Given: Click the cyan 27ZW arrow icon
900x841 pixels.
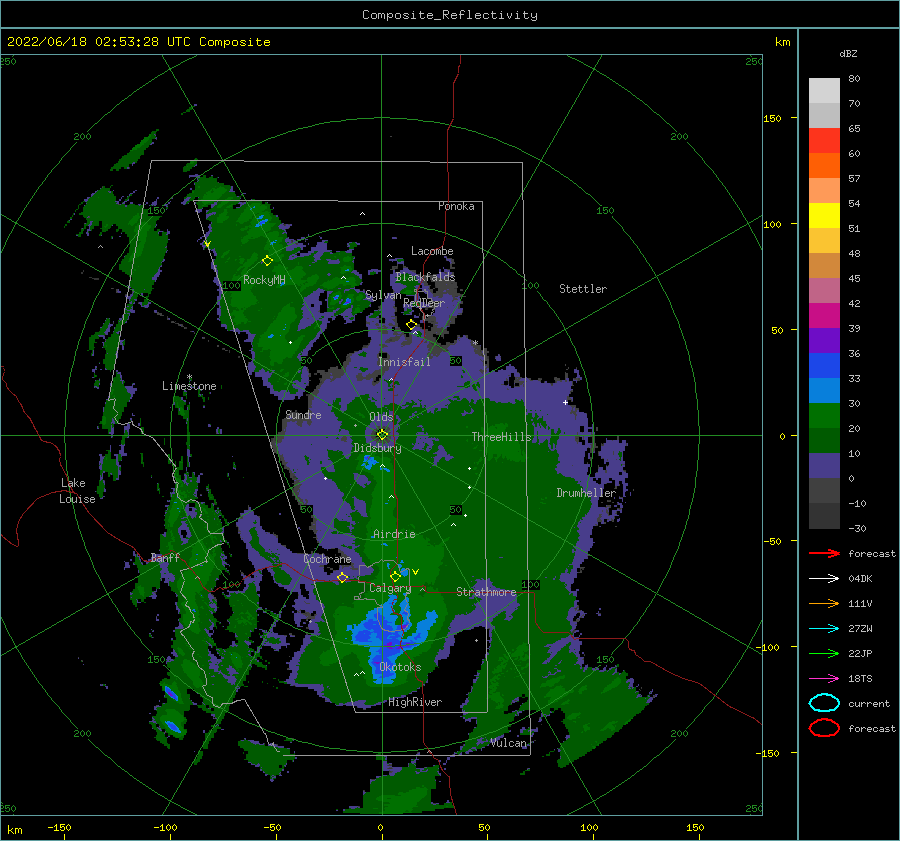Looking at the screenshot, I should coord(824,628).
